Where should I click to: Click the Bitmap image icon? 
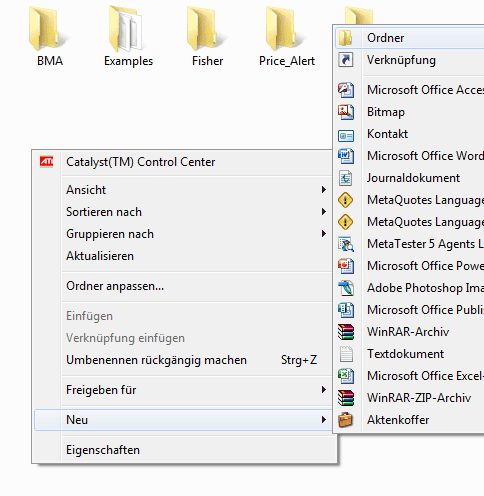tap(346, 112)
